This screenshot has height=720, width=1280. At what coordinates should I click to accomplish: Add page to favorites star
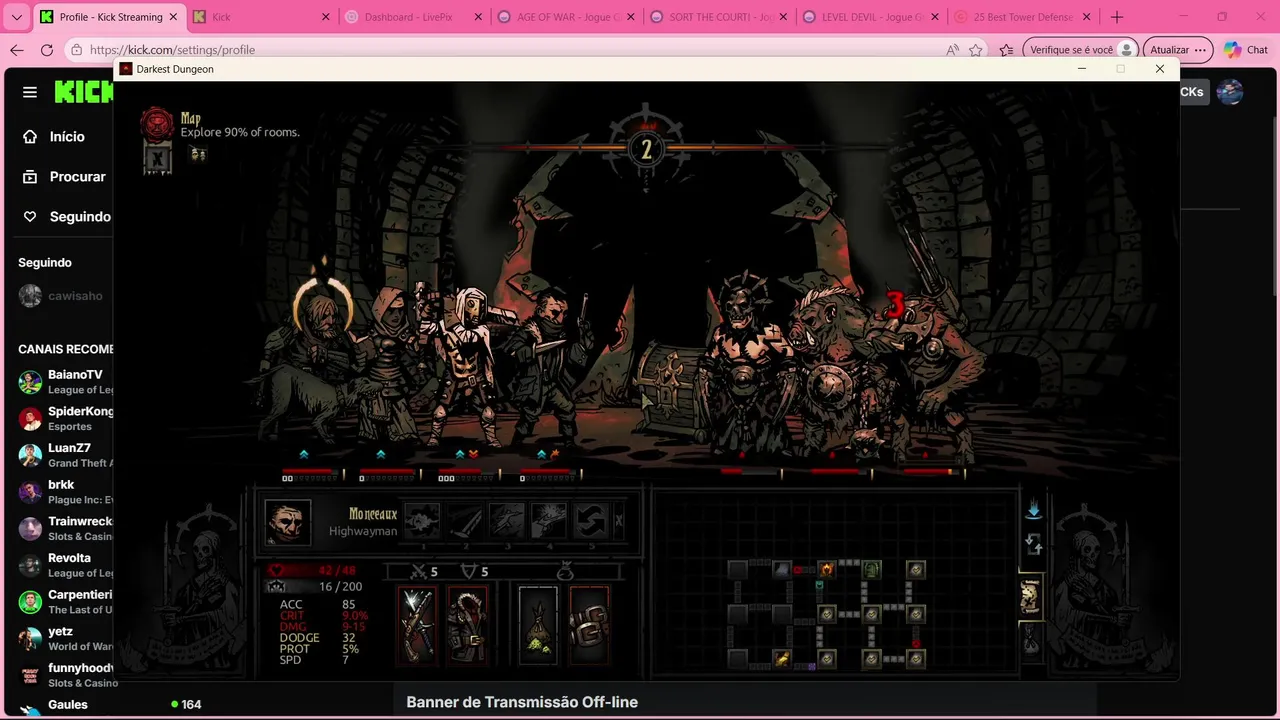pyautogui.click(x=976, y=50)
